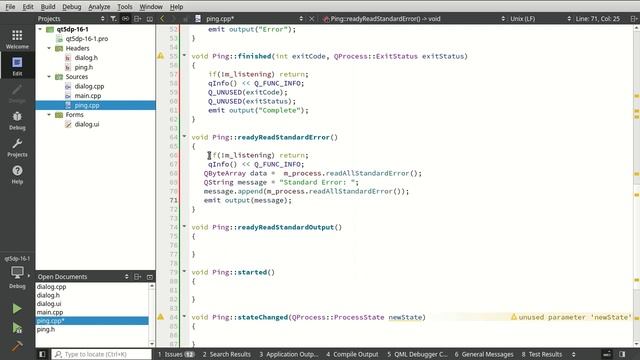The width and height of the screenshot is (640, 360).
Task: Go forward in navigation history
Action: pos(173,18)
